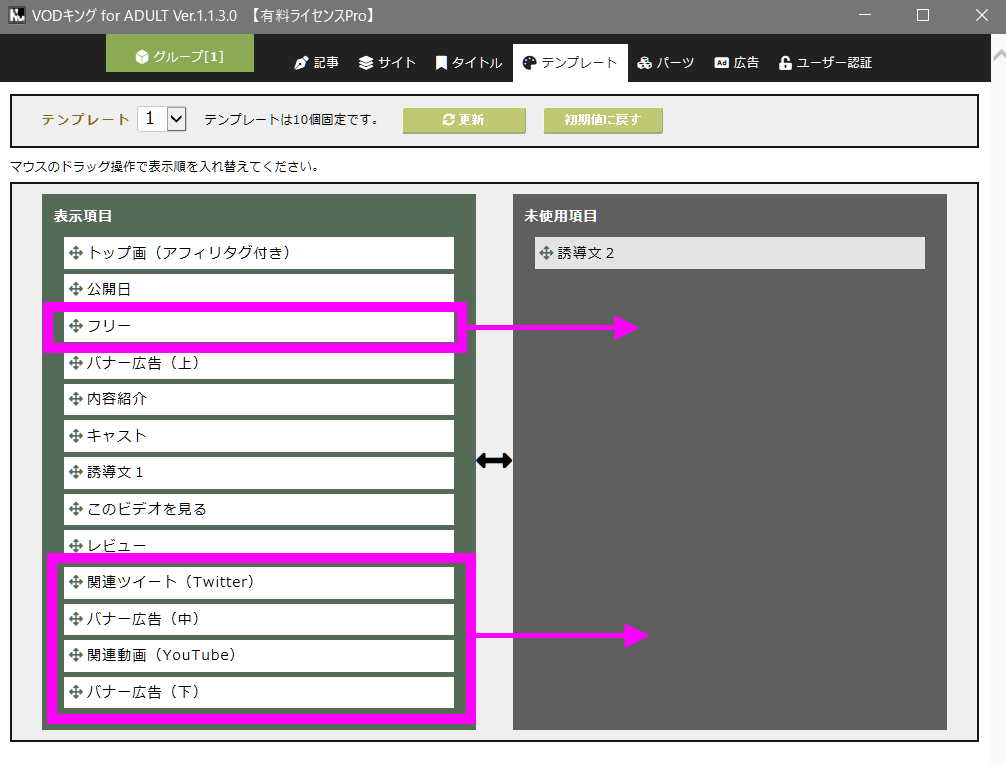Click the move icon beside 内容紹介

click(76, 399)
